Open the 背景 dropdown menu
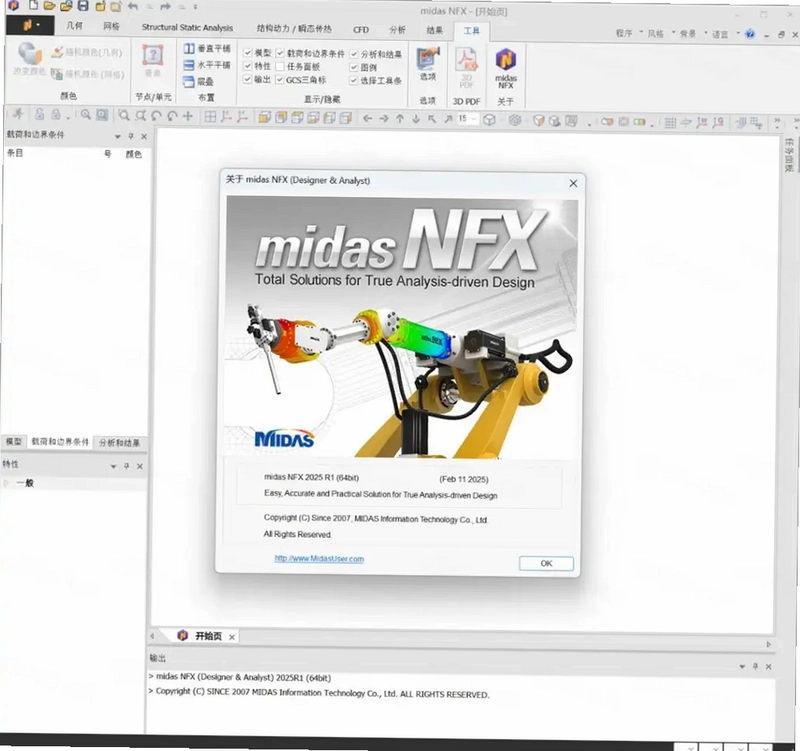Image resolution: width=800 pixels, height=751 pixels. coord(693,34)
